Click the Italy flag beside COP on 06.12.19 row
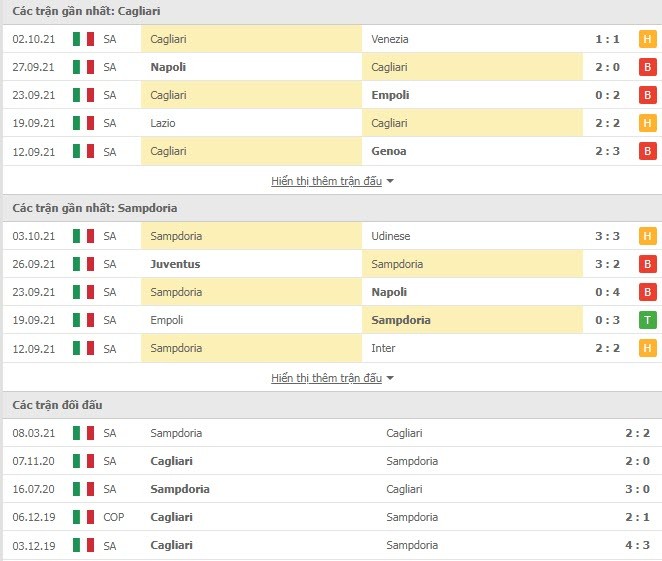The image size is (662, 561). 83,517
